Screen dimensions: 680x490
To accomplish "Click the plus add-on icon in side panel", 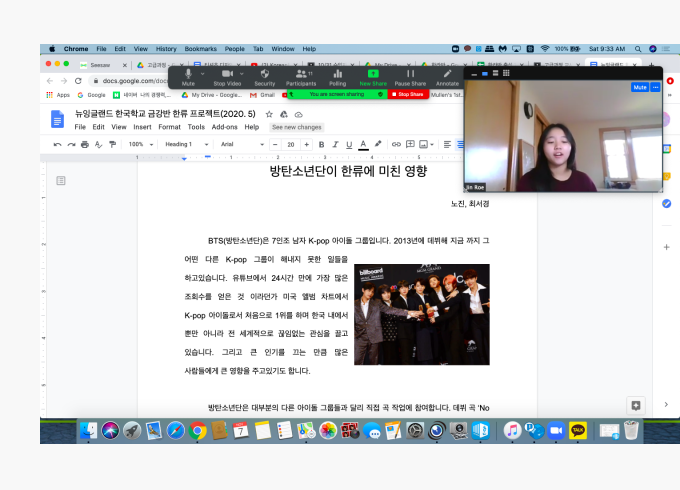I will click(x=667, y=247).
